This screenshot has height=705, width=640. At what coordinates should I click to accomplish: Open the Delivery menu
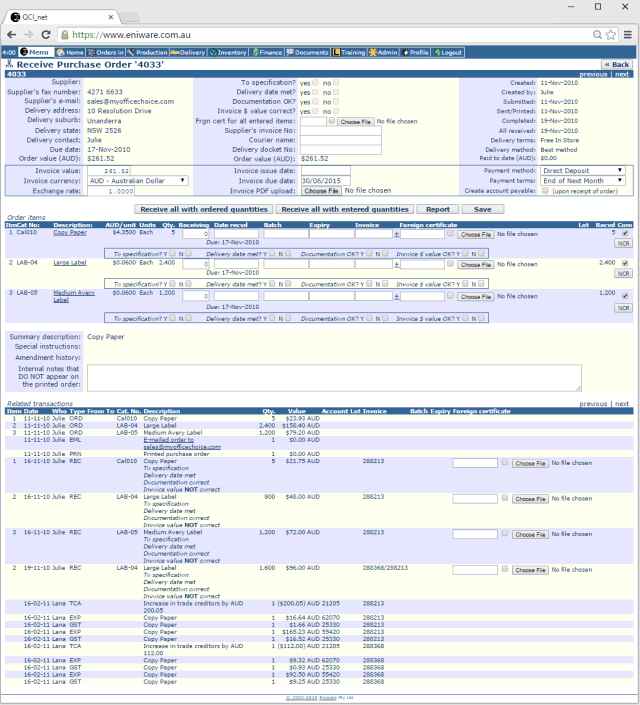coord(188,52)
